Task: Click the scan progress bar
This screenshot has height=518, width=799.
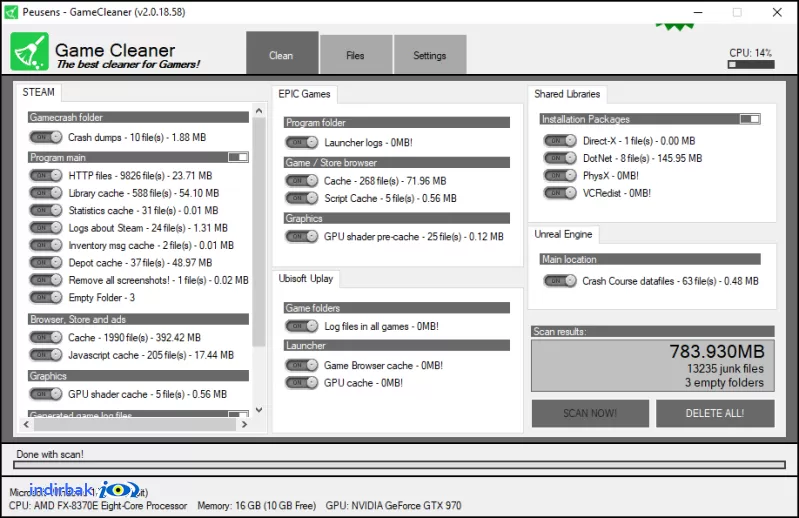Action: click(x=400, y=465)
